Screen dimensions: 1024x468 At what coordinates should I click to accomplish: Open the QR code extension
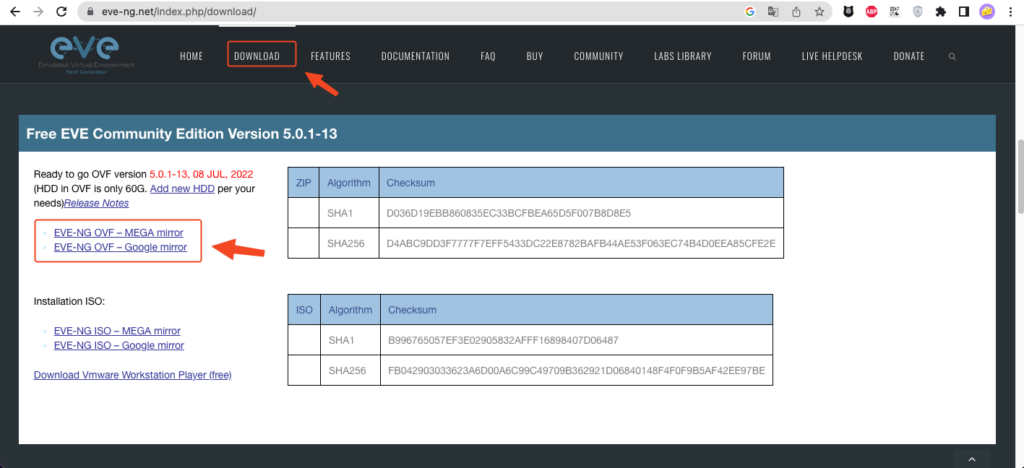tap(894, 11)
